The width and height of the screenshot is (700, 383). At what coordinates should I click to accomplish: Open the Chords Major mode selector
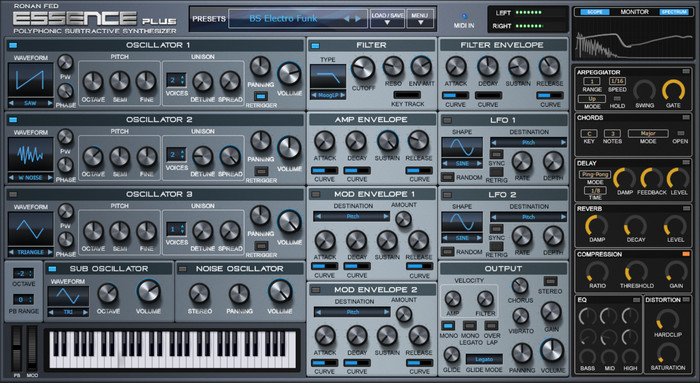point(648,133)
